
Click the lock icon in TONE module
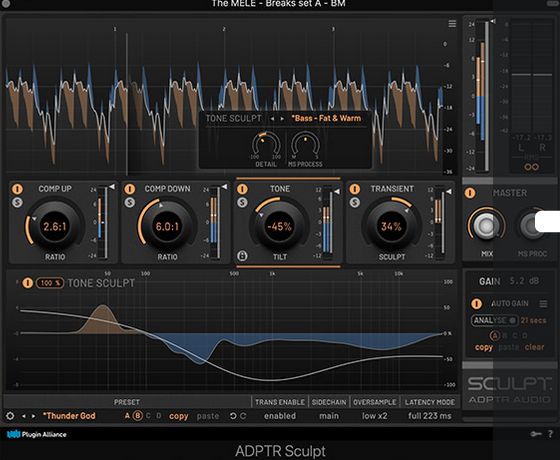(x=242, y=256)
